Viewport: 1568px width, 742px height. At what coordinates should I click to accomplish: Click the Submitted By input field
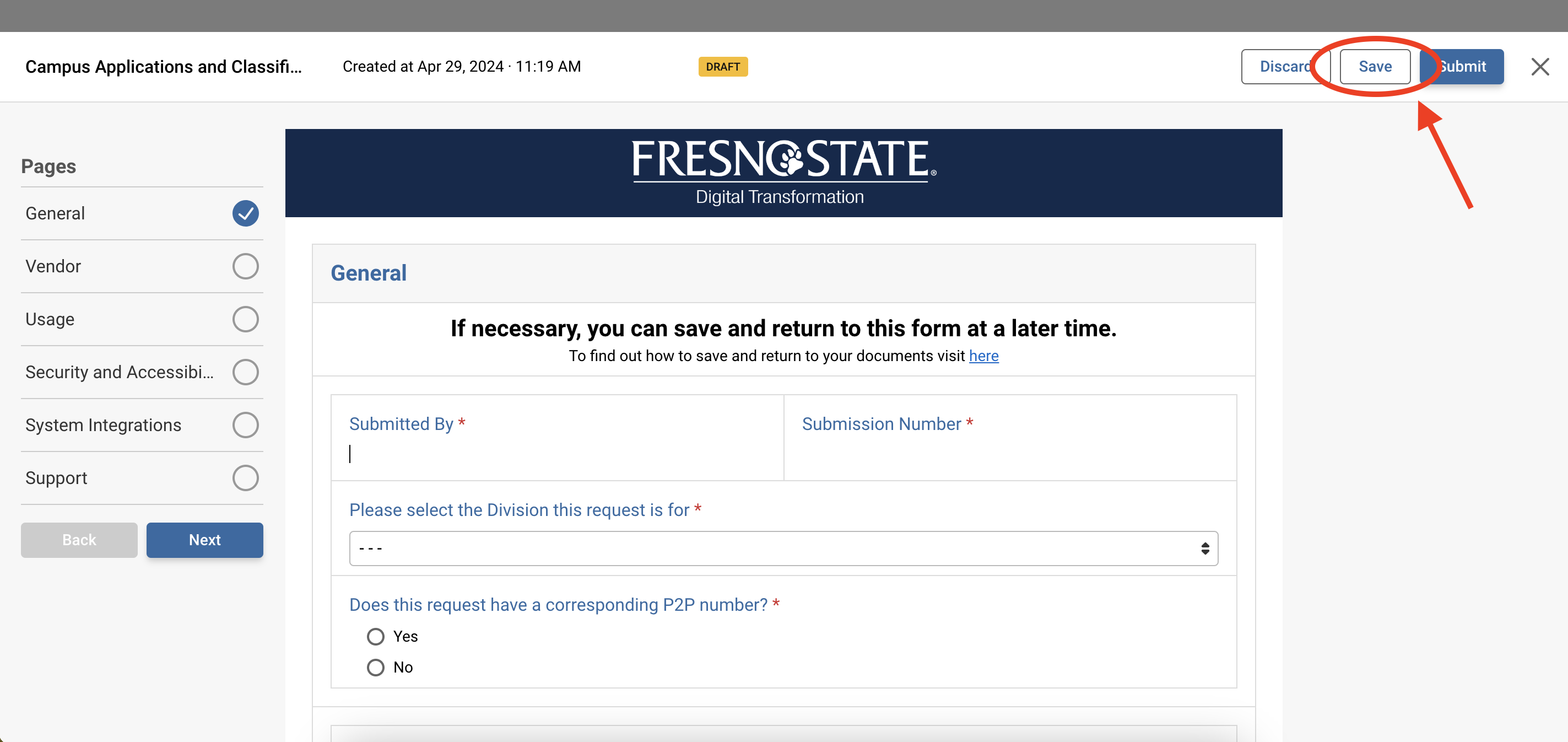click(x=557, y=454)
